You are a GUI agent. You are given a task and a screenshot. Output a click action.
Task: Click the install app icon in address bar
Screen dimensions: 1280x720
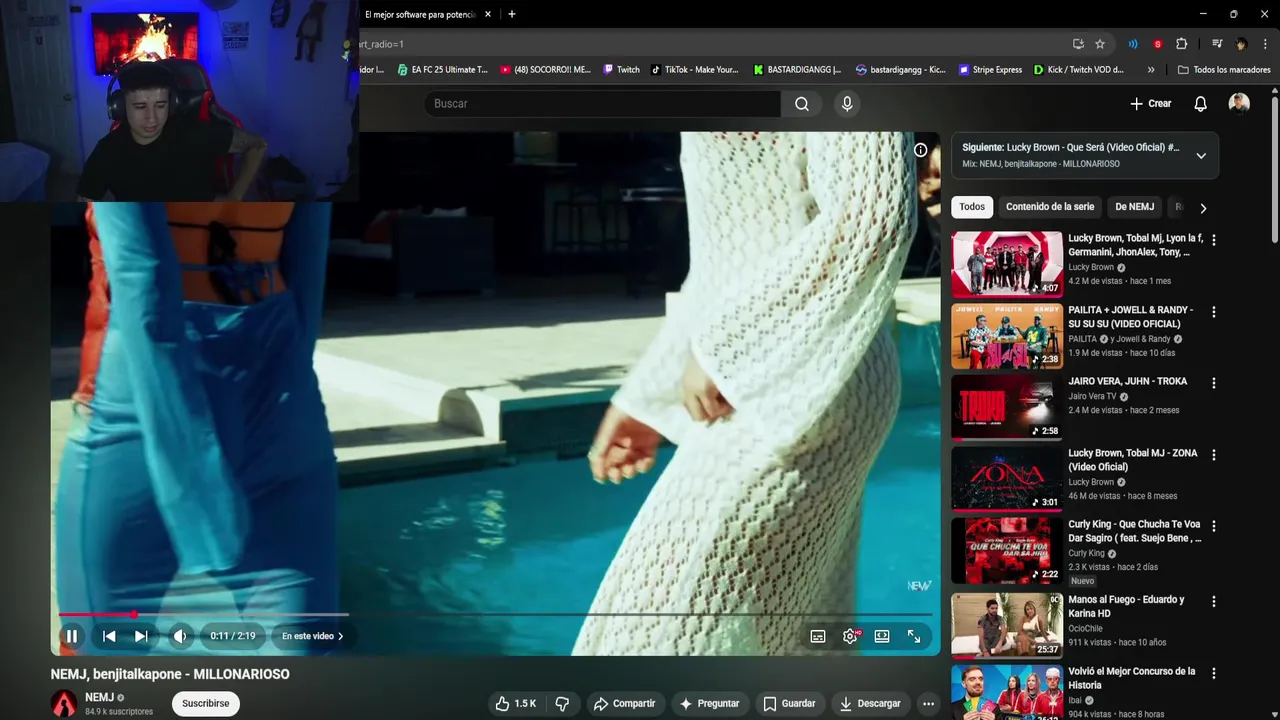(x=1078, y=44)
